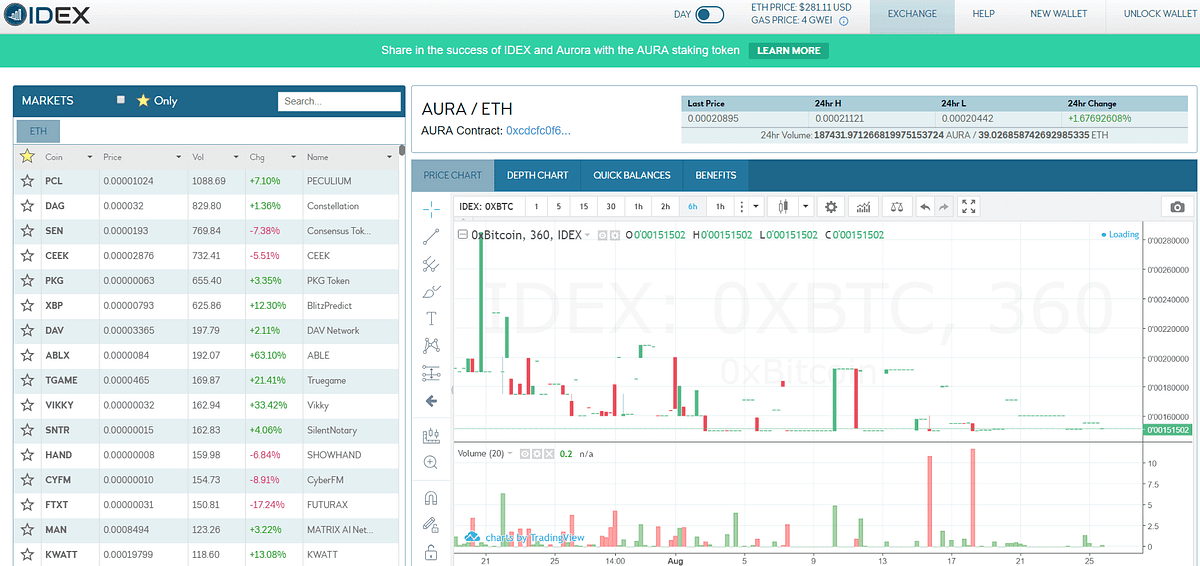This screenshot has width=1200, height=566.
Task: Open charts by TradingView link
Action: 524,538
